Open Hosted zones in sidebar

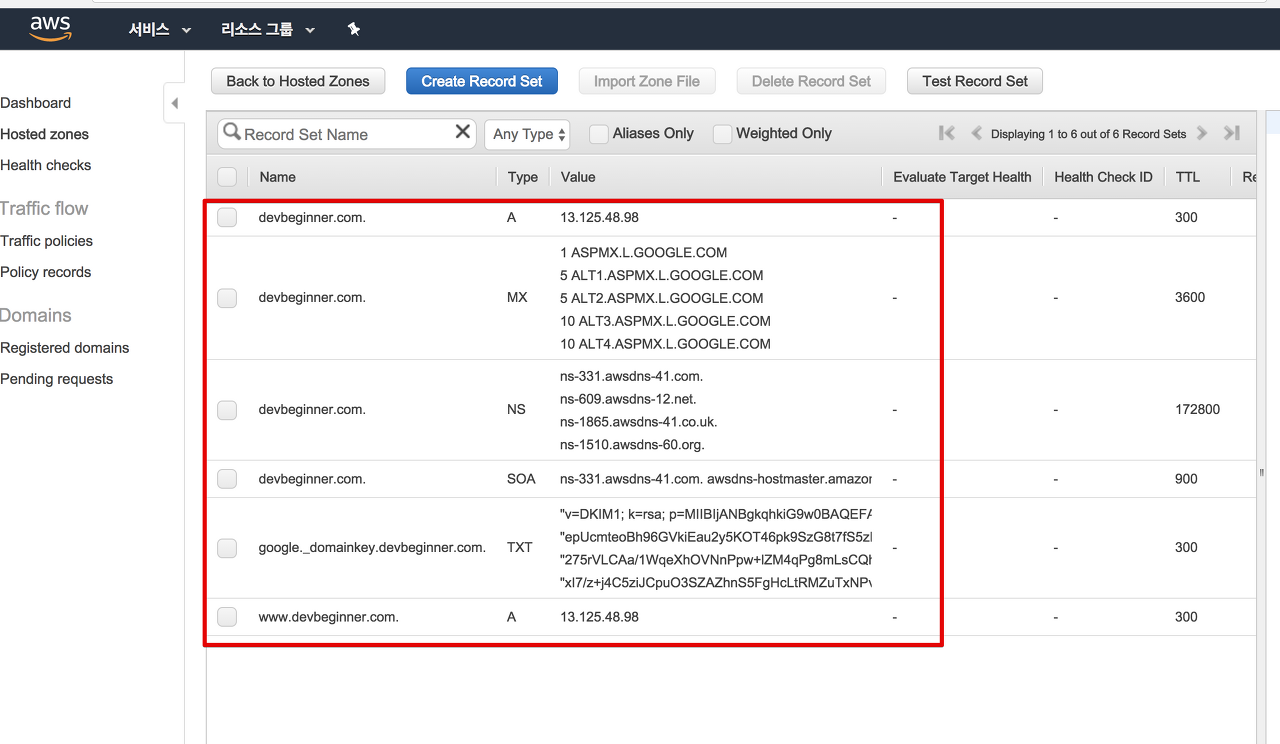[x=45, y=134]
